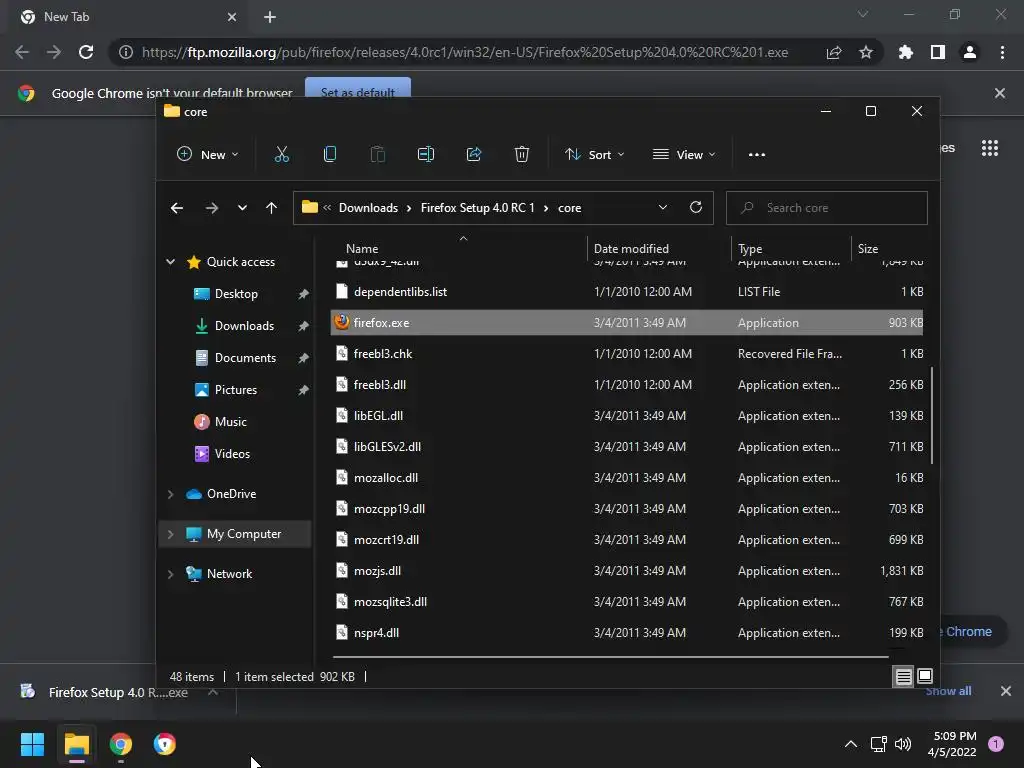Bookmark this page with the star icon

(866, 52)
